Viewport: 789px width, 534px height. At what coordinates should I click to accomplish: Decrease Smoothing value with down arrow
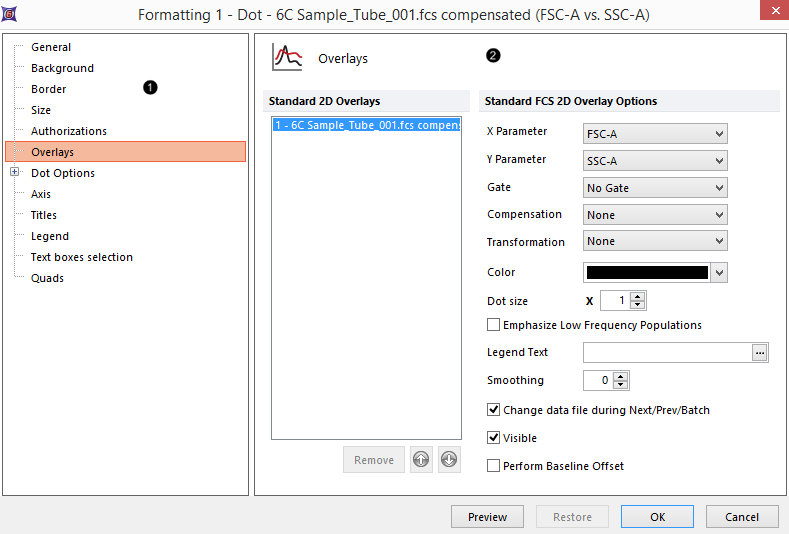(x=623, y=385)
